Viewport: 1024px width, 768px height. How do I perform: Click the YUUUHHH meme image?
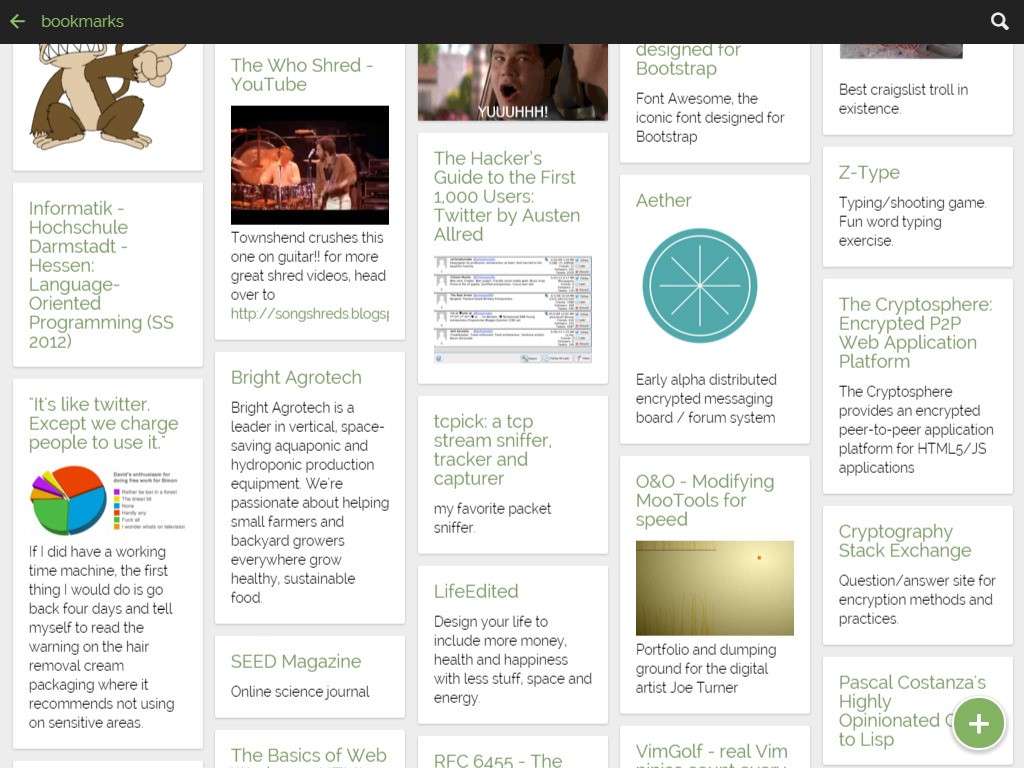click(513, 82)
